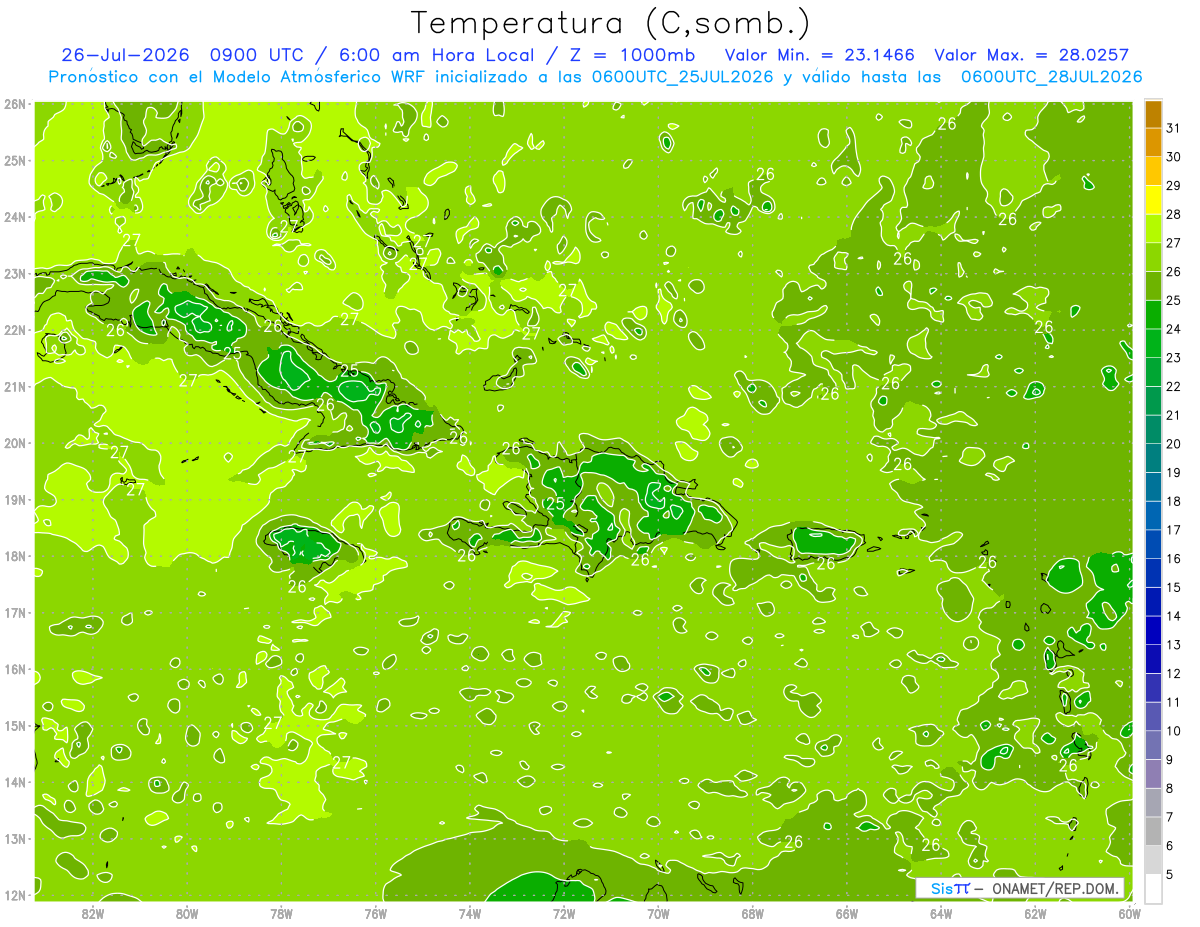Click latitude axis label '24N'
1200x927 pixels.
[14, 217]
